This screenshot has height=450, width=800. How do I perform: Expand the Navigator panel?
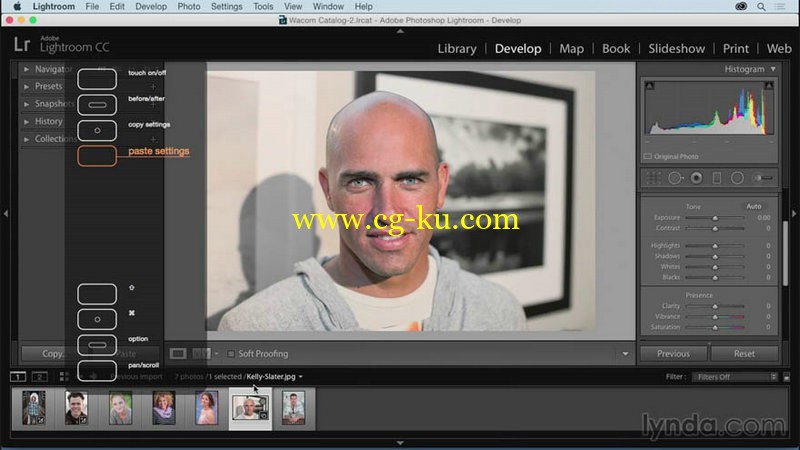27,69
